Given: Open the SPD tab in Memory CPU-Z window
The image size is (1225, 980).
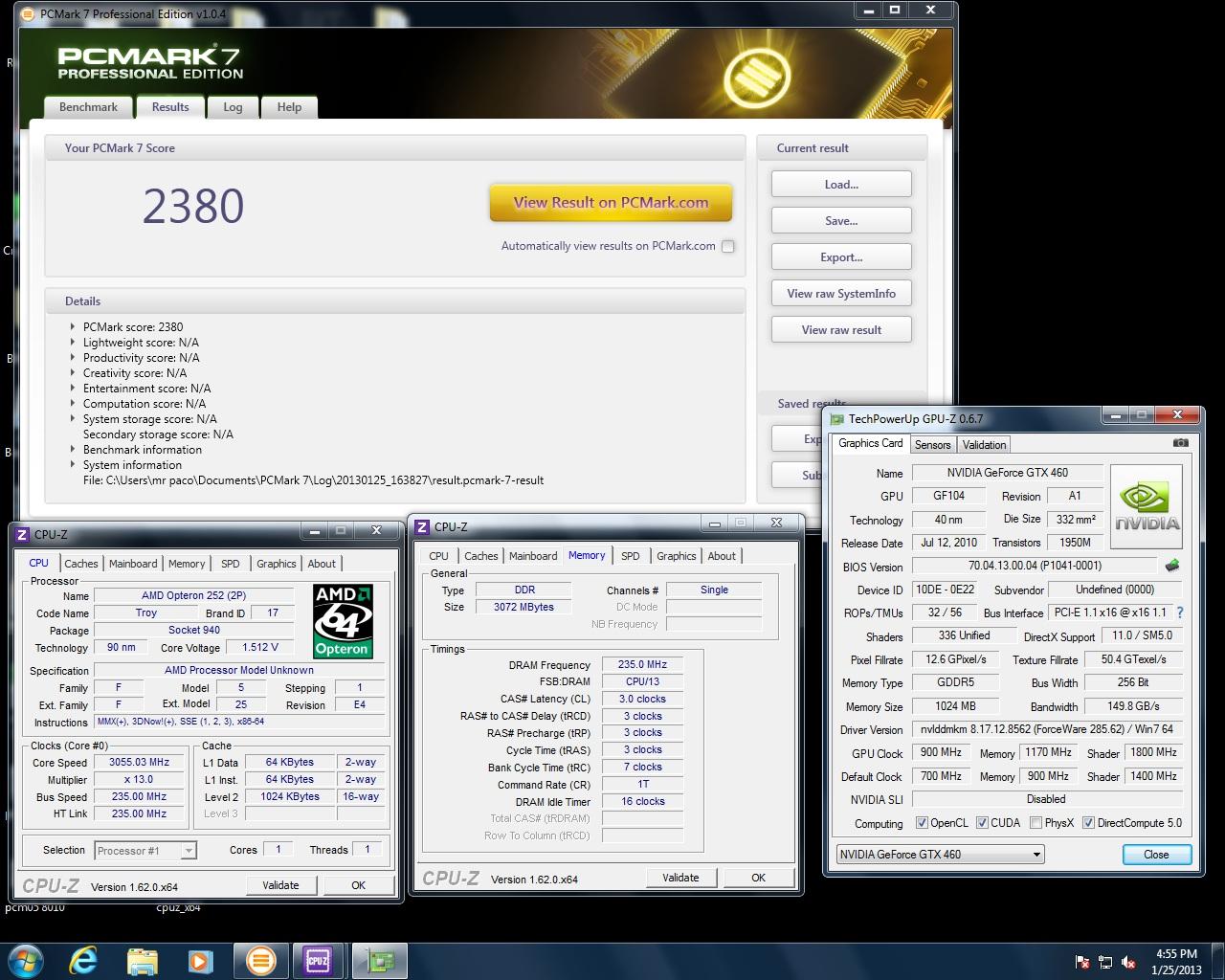Looking at the screenshot, I should [x=630, y=556].
